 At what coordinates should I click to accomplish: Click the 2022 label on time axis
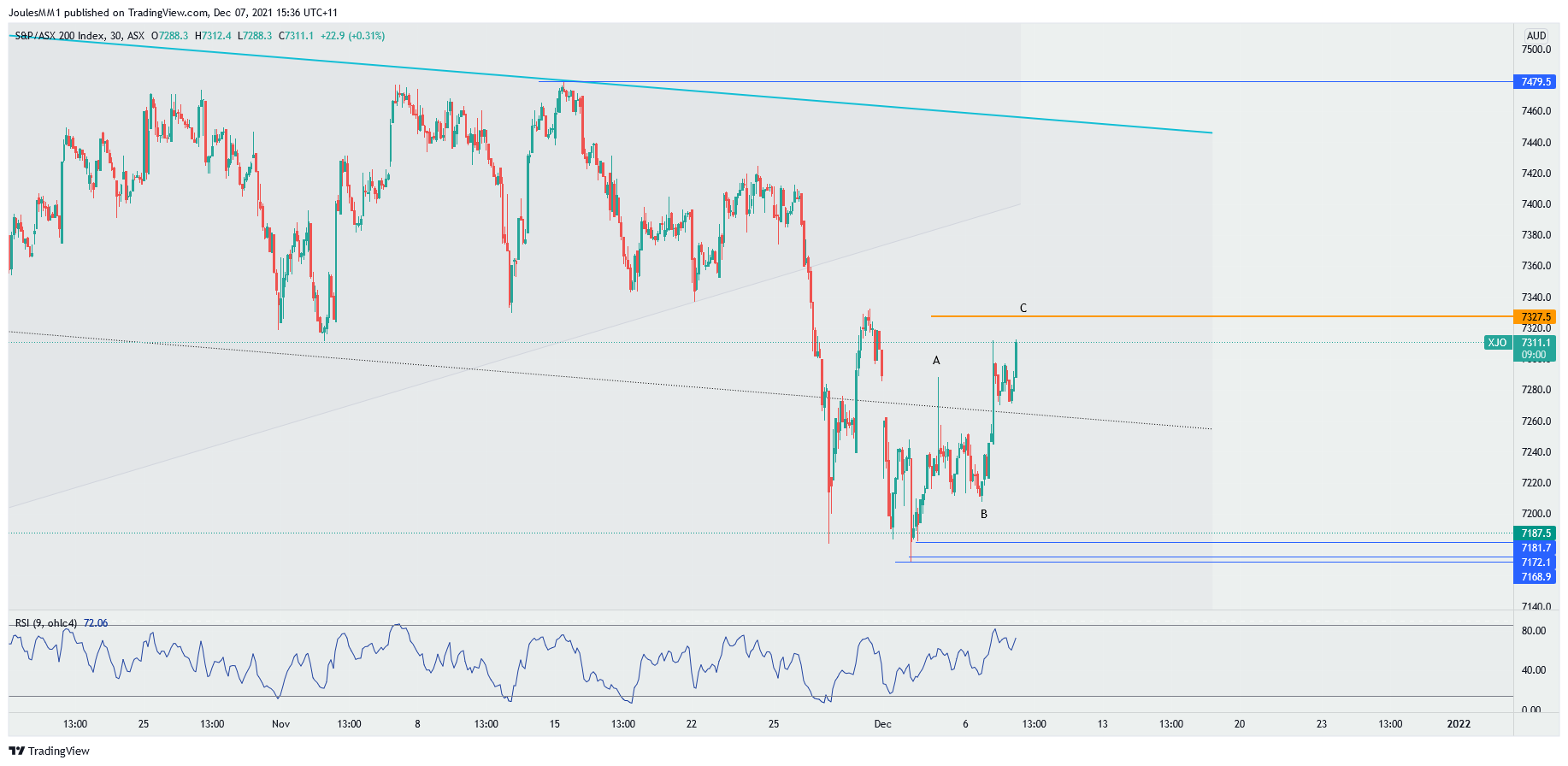(1459, 724)
